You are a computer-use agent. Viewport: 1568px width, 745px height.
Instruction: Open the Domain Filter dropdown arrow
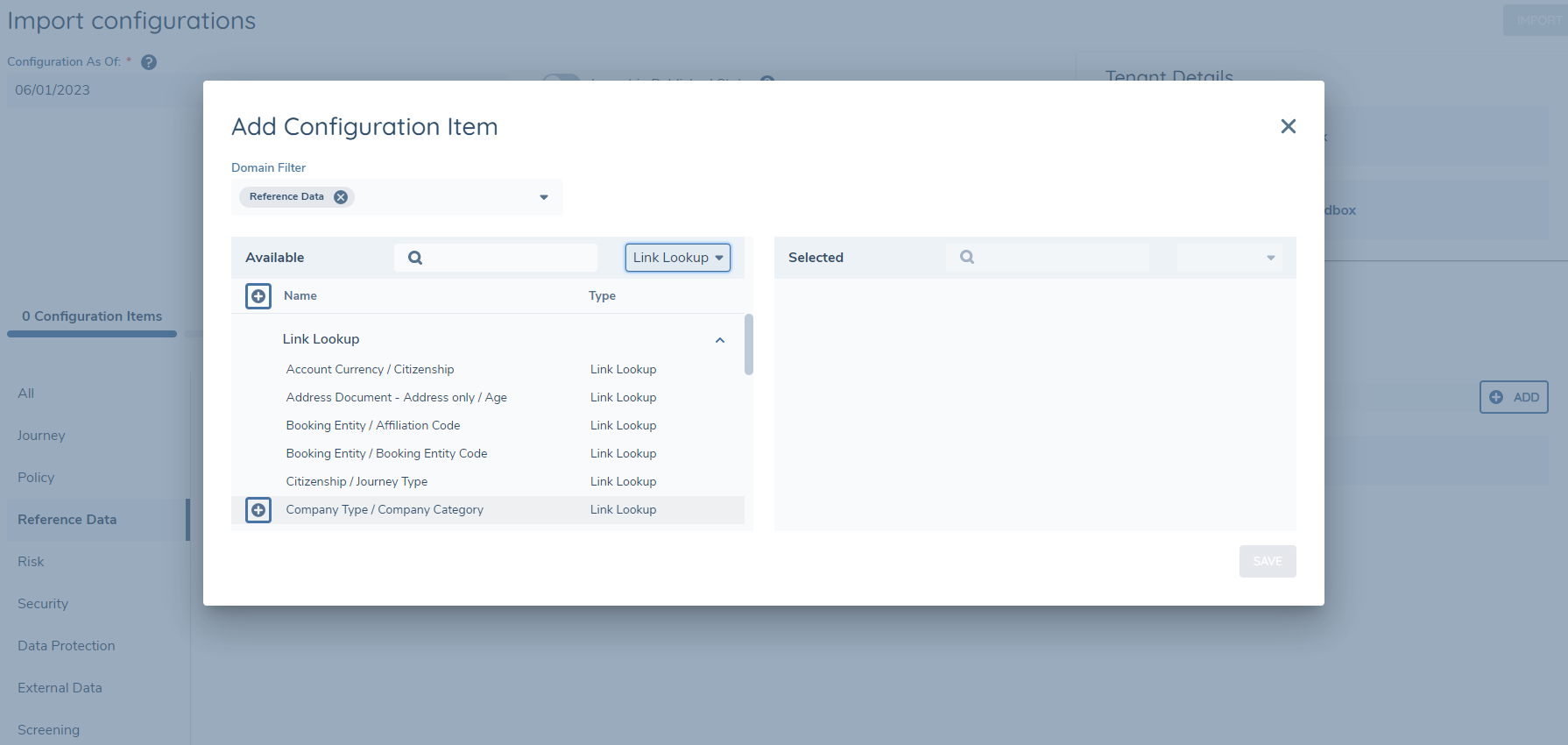point(544,197)
